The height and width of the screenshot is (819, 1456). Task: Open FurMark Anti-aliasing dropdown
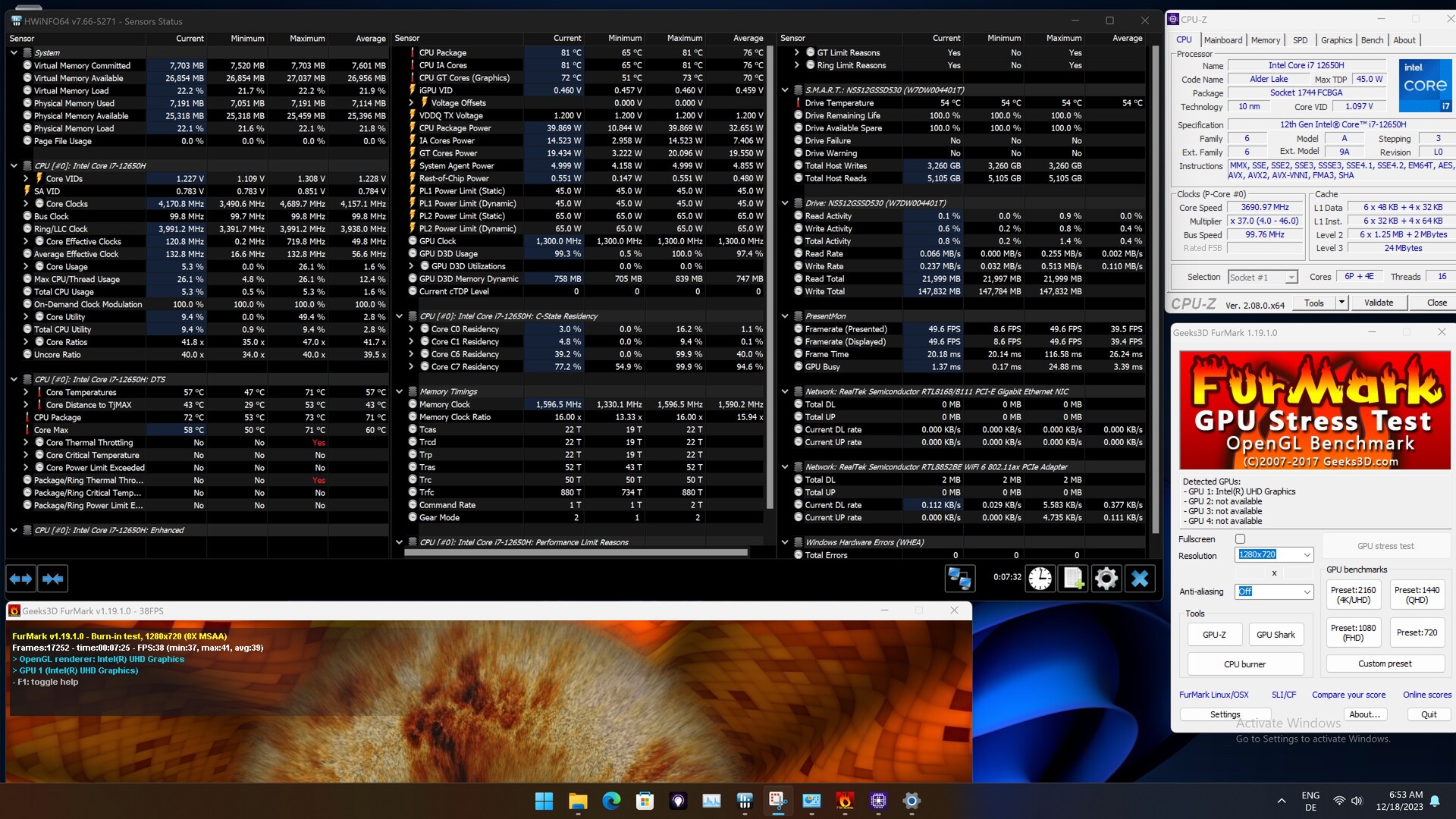pyautogui.click(x=1274, y=591)
